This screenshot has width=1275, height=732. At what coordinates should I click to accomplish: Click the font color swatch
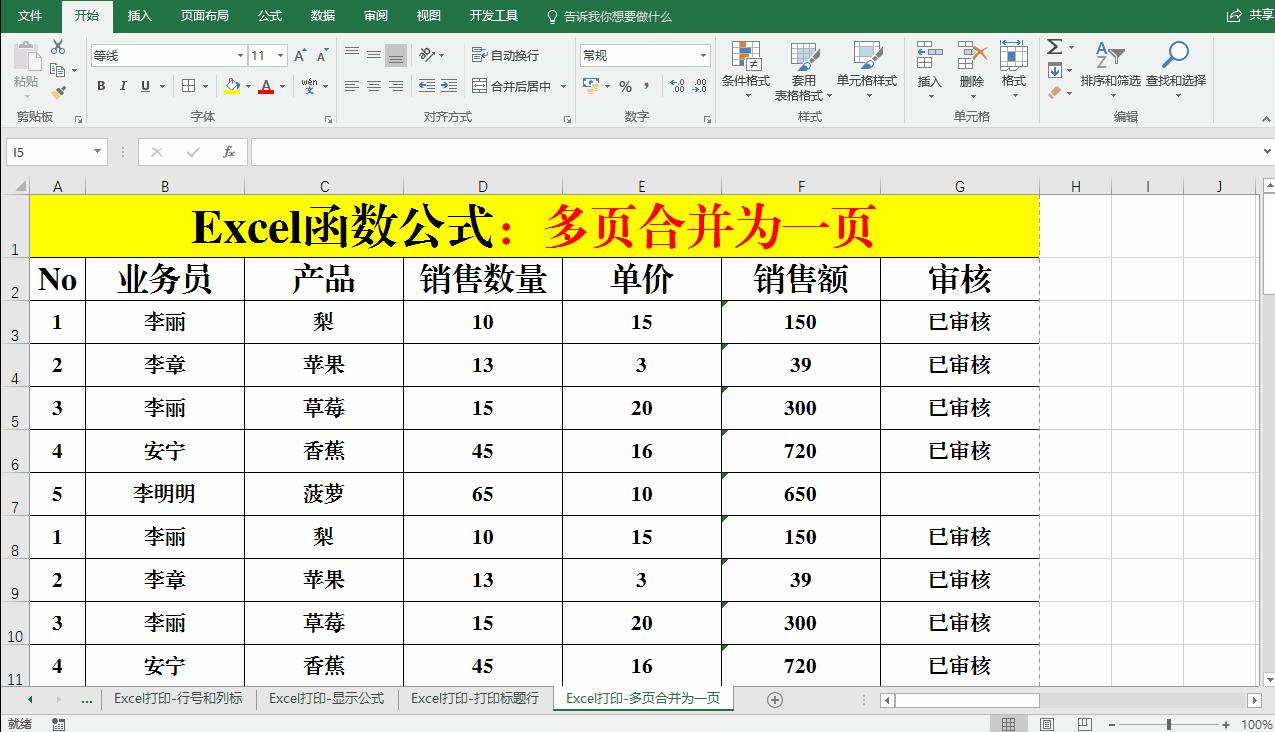pyautogui.click(x=268, y=88)
